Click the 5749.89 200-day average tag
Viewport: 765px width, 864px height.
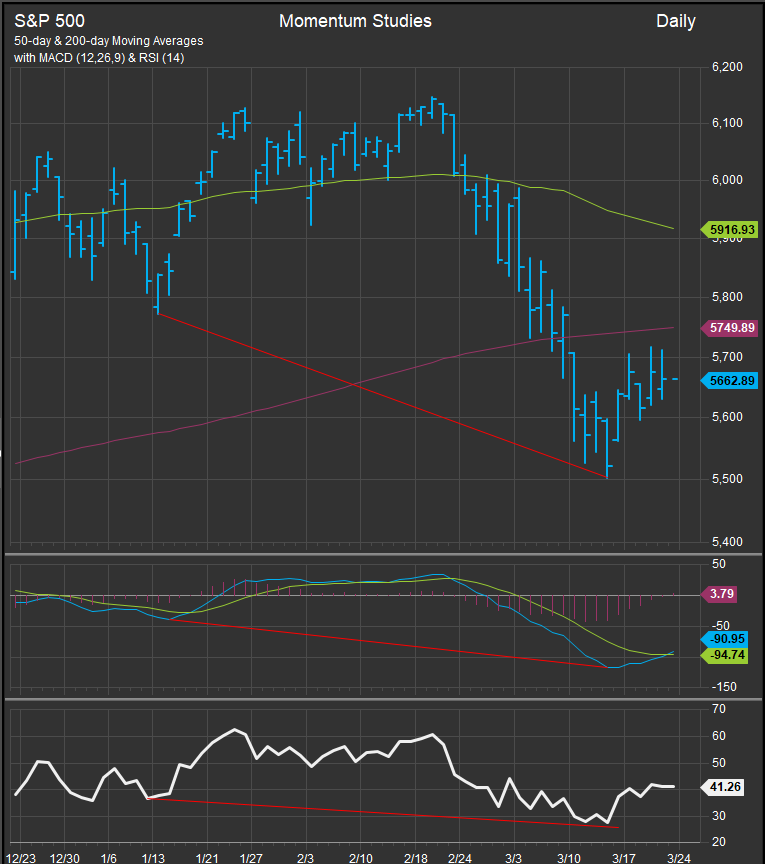pyautogui.click(x=729, y=328)
